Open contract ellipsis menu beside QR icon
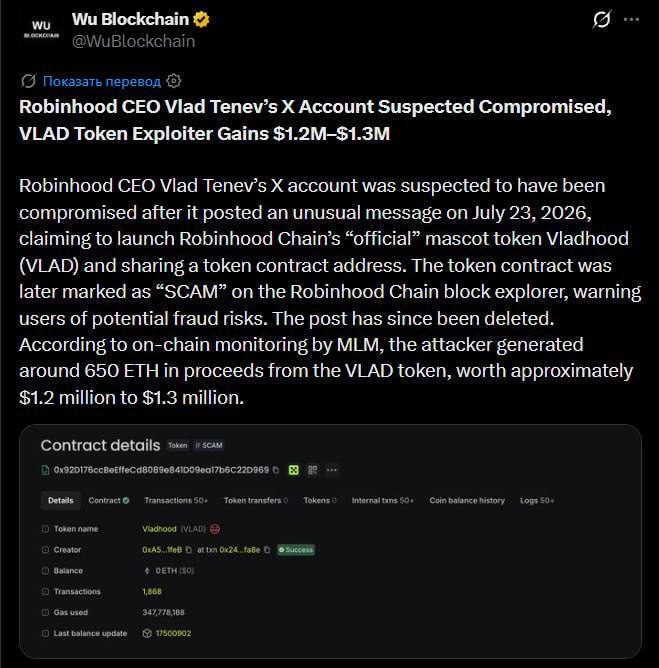This screenshot has width=659, height=668. pos(331,470)
